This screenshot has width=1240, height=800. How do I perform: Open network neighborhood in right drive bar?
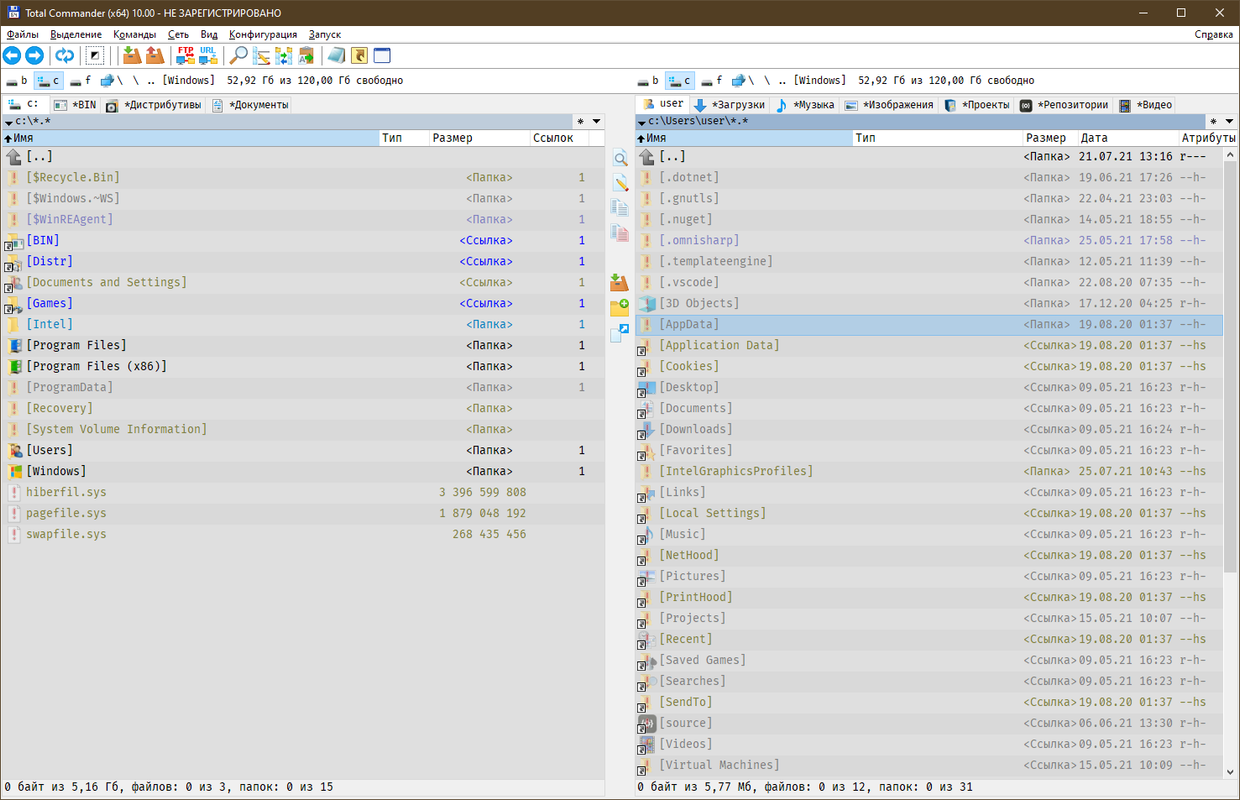pos(741,81)
